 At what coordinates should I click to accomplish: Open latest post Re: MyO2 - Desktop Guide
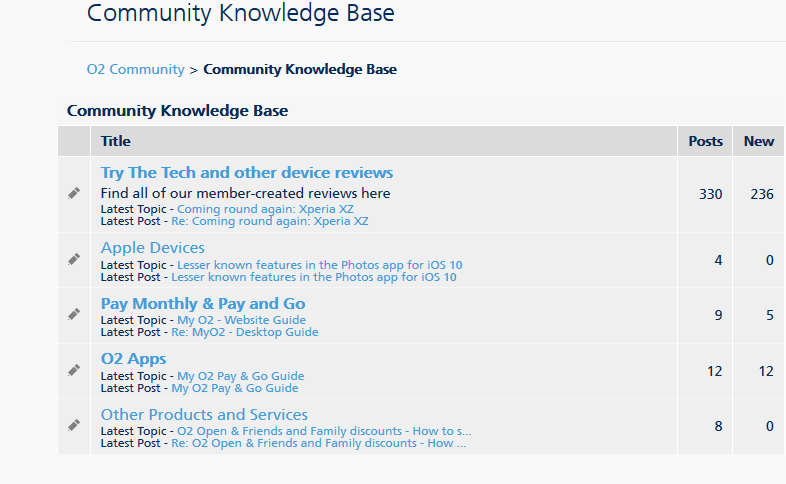[244, 332]
